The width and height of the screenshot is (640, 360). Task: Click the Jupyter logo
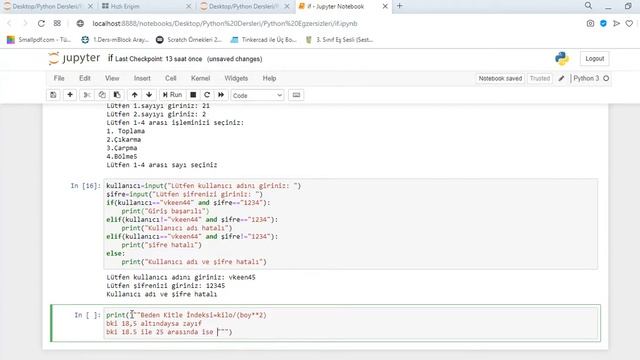click(74, 58)
